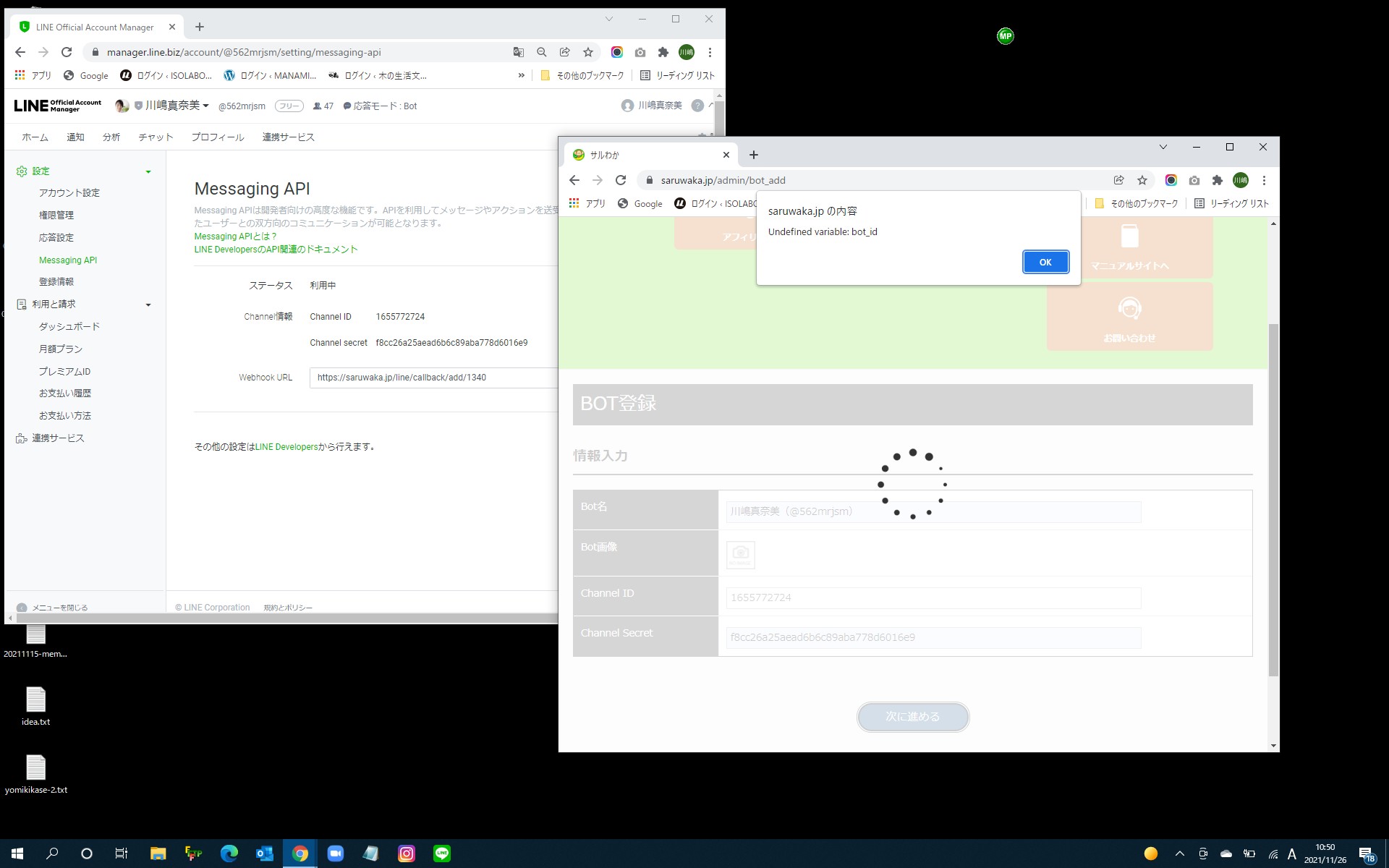Open the ホーム tab

pos(35,137)
